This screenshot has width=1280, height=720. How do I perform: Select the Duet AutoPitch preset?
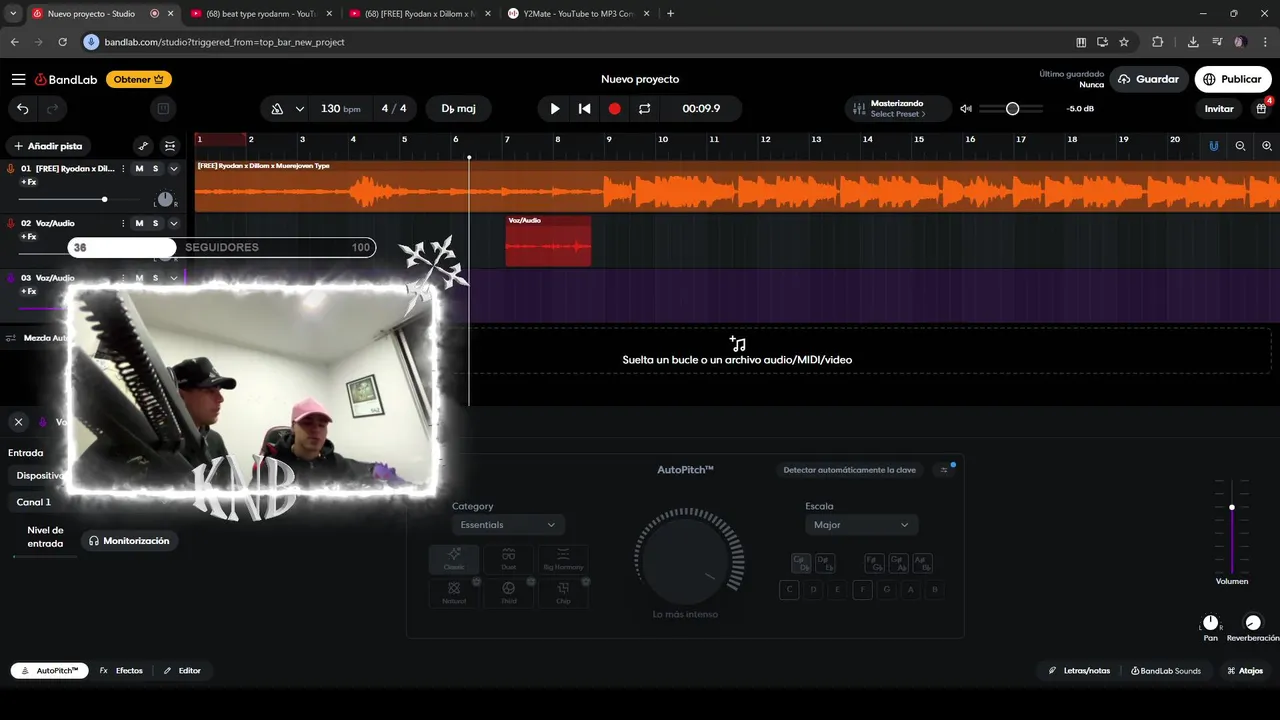click(x=509, y=559)
